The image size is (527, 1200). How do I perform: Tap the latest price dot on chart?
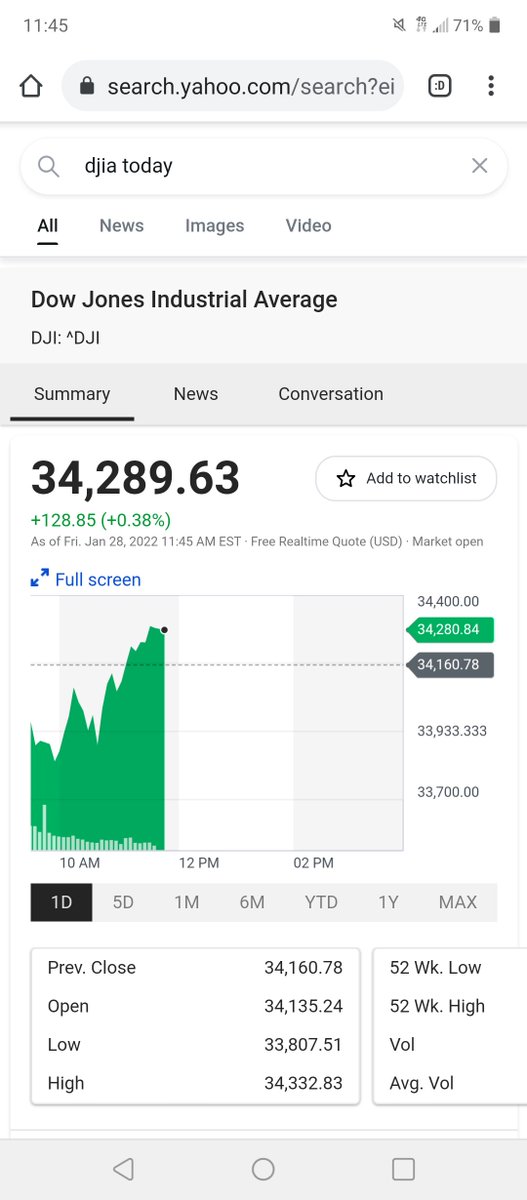pos(164,630)
